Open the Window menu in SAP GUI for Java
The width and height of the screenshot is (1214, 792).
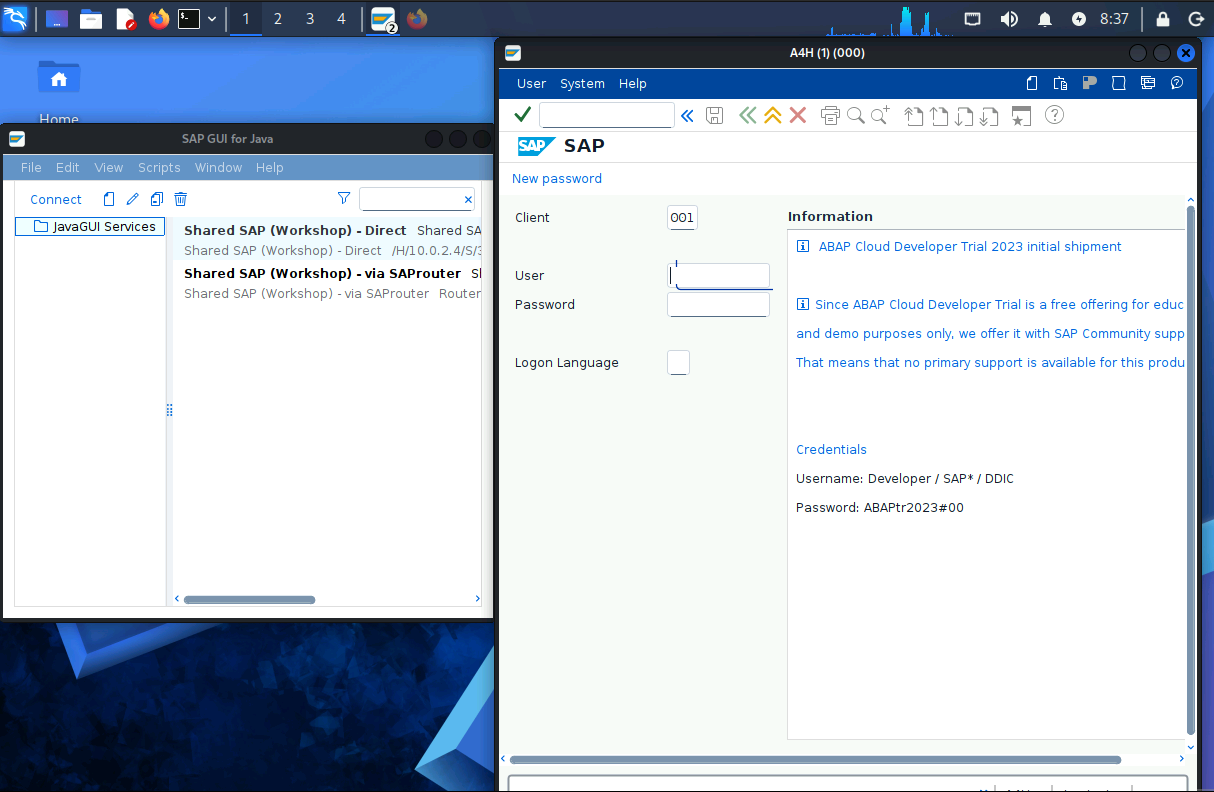tap(218, 168)
